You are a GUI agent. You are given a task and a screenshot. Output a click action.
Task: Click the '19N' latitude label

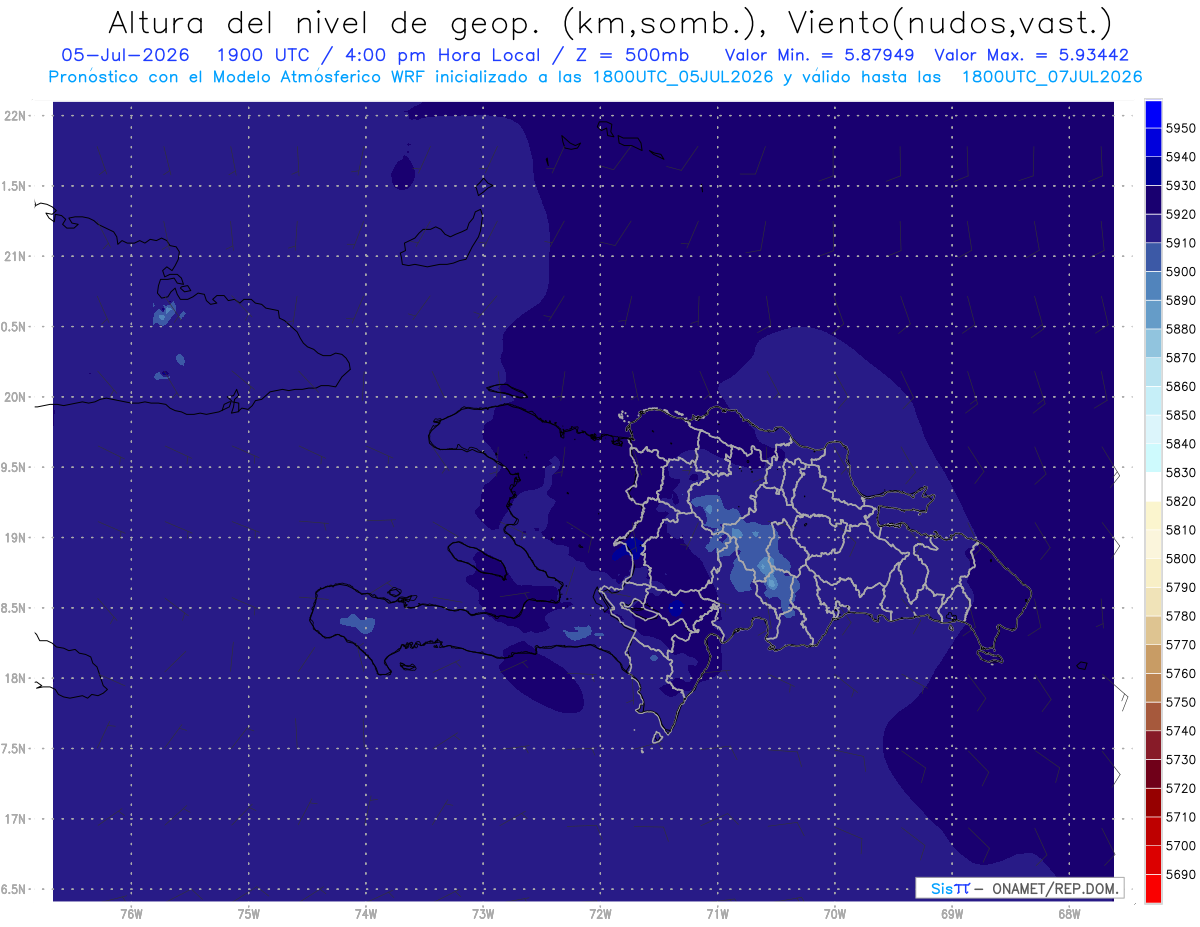click(15, 538)
